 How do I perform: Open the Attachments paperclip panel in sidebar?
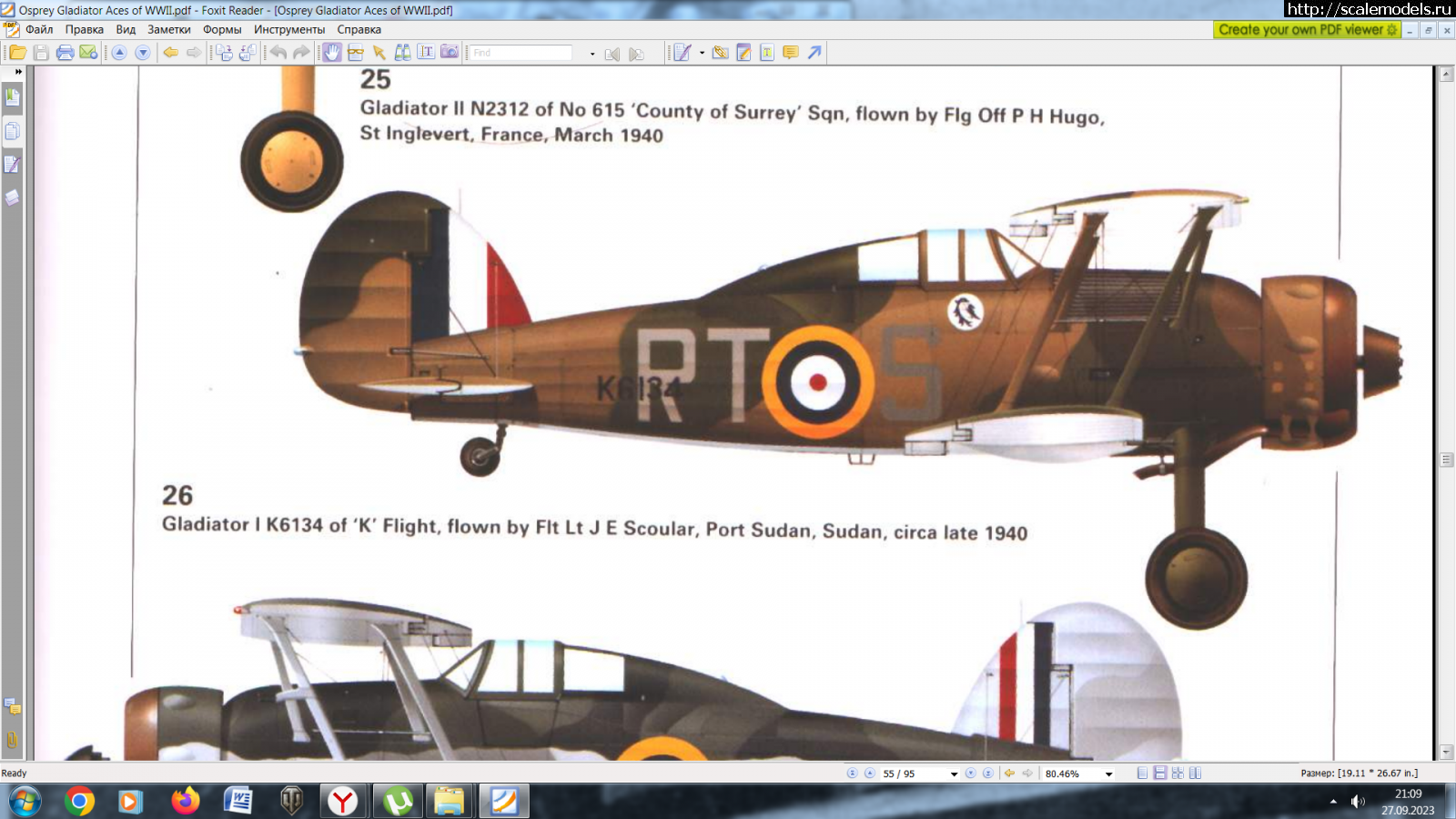tap(12, 740)
